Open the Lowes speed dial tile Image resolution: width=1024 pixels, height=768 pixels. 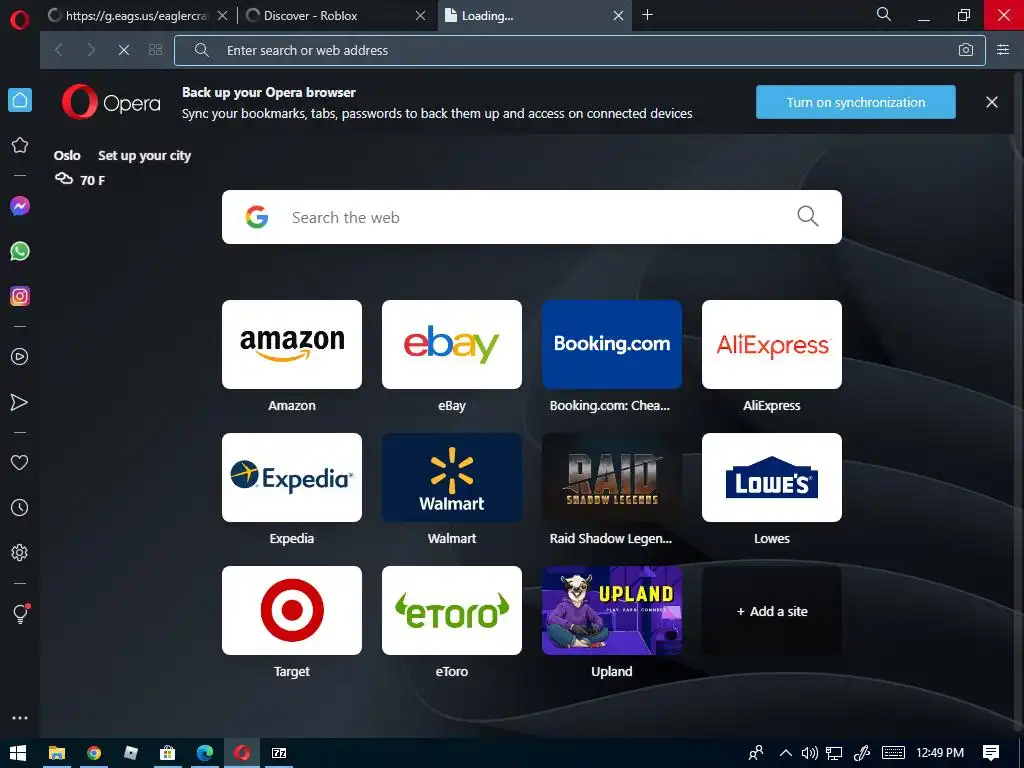[772, 477]
